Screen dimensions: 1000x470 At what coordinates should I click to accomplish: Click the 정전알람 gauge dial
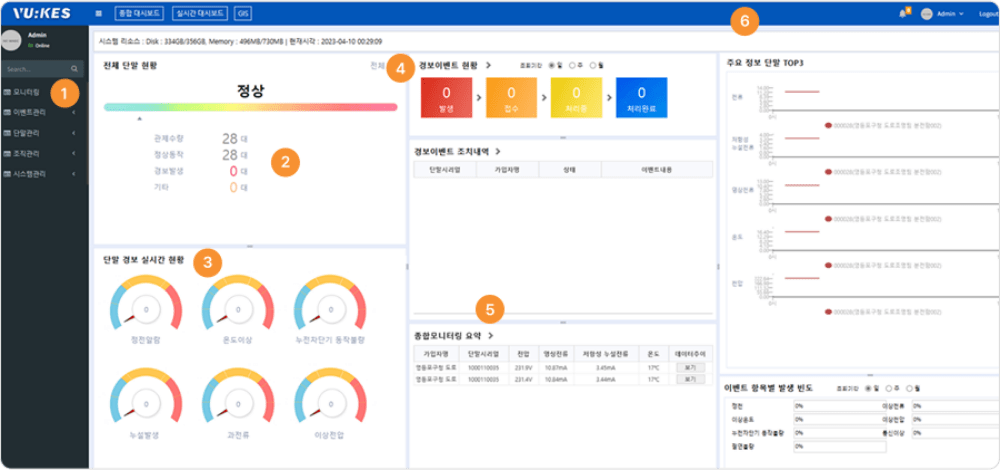click(145, 306)
